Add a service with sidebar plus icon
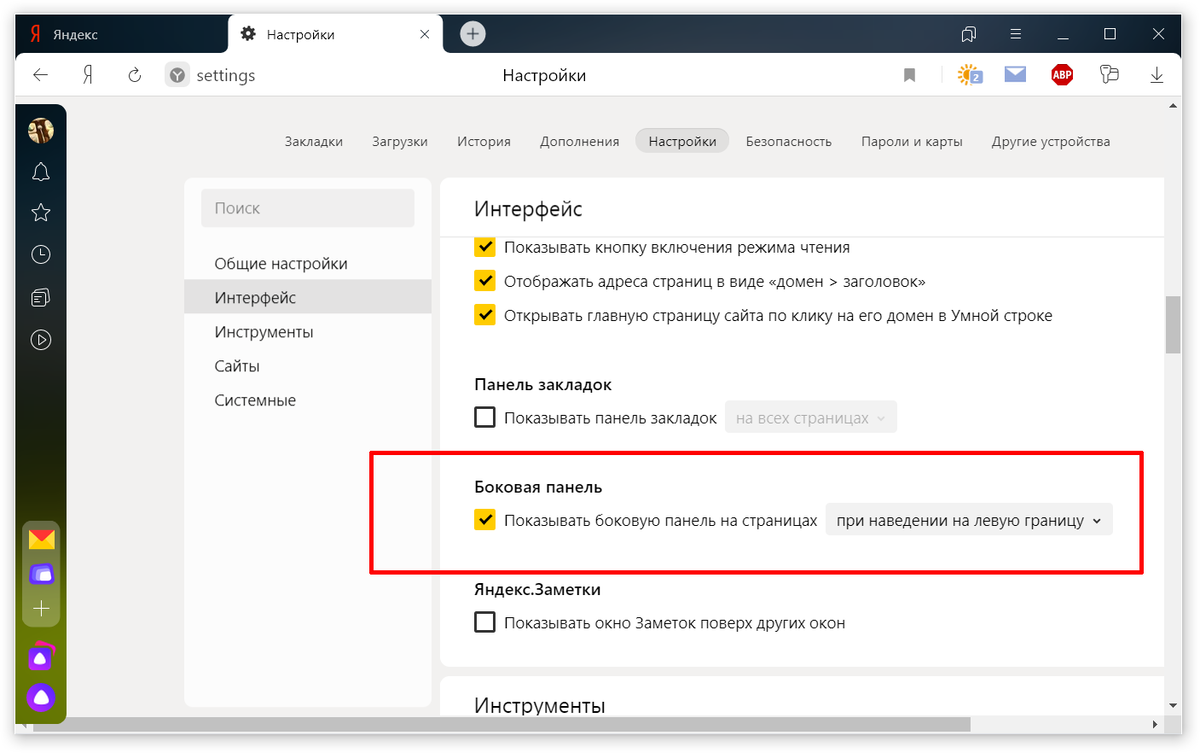Viewport: 1200px width, 753px height. point(41,608)
